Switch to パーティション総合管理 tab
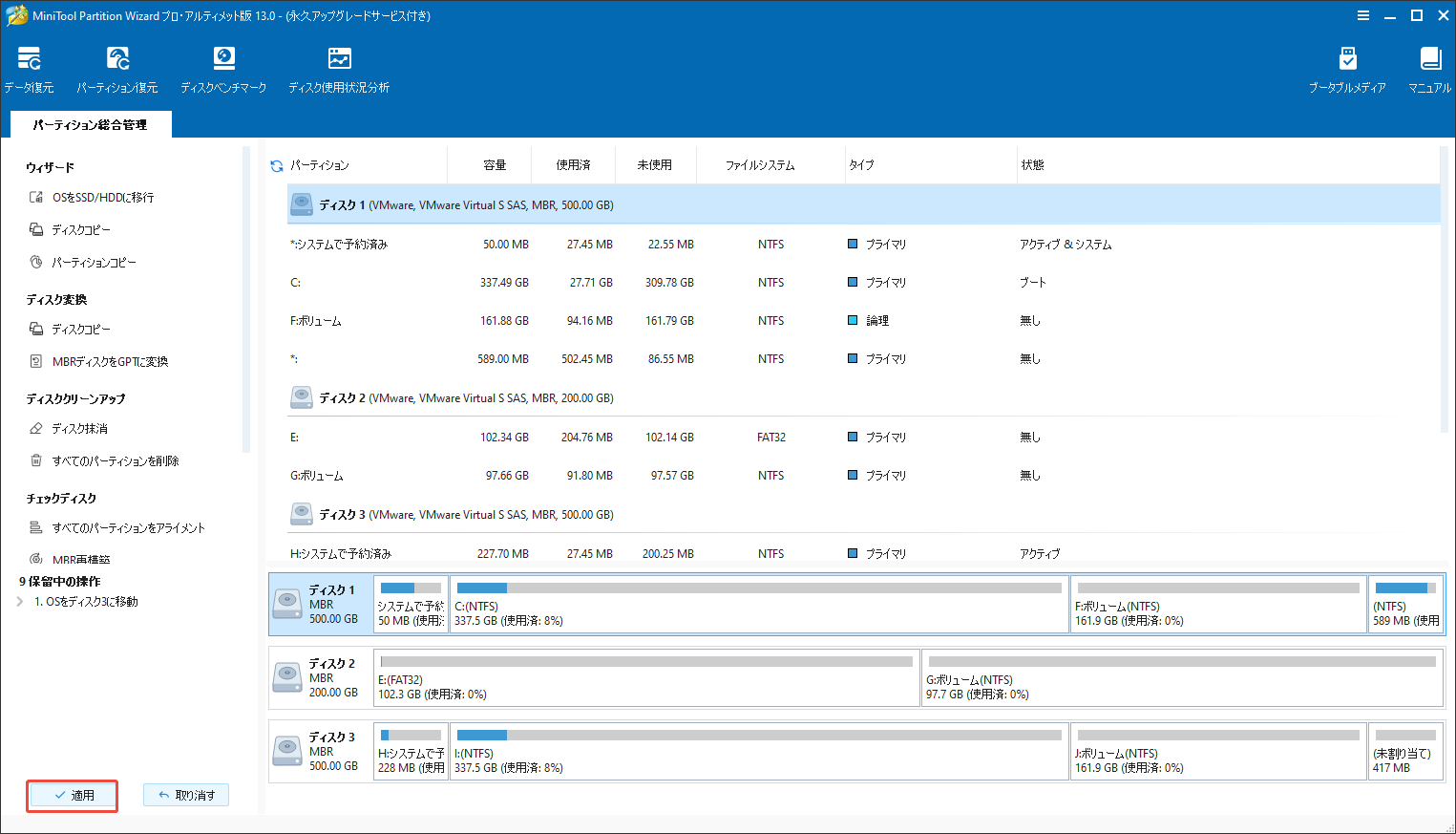 click(x=91, y=123)
